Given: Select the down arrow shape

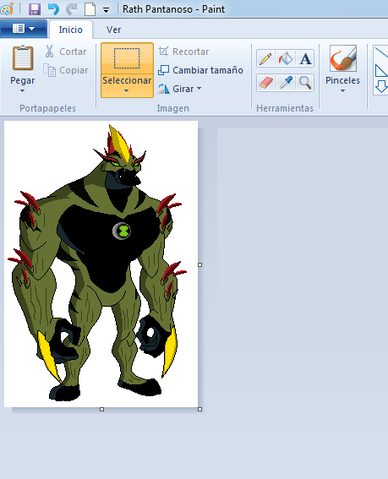Looking at the screenshot, I should [x=381, y=86].
